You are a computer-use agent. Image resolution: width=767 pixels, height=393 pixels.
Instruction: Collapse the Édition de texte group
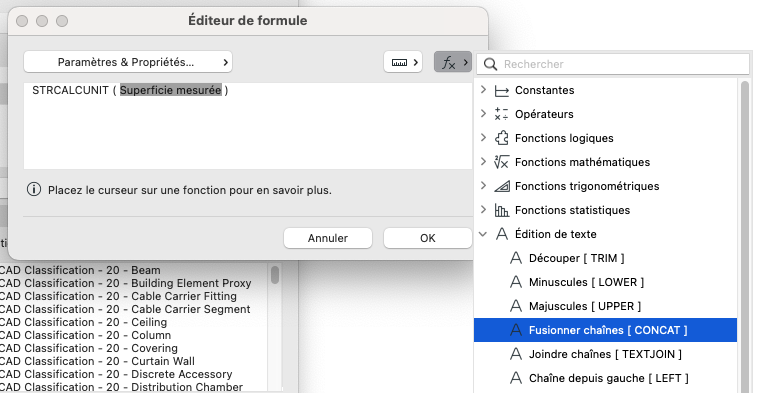[x=483, y=234]
